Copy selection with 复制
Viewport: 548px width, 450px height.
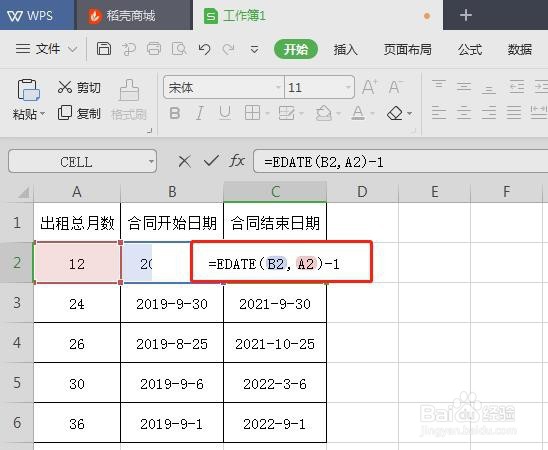point(79,113)
